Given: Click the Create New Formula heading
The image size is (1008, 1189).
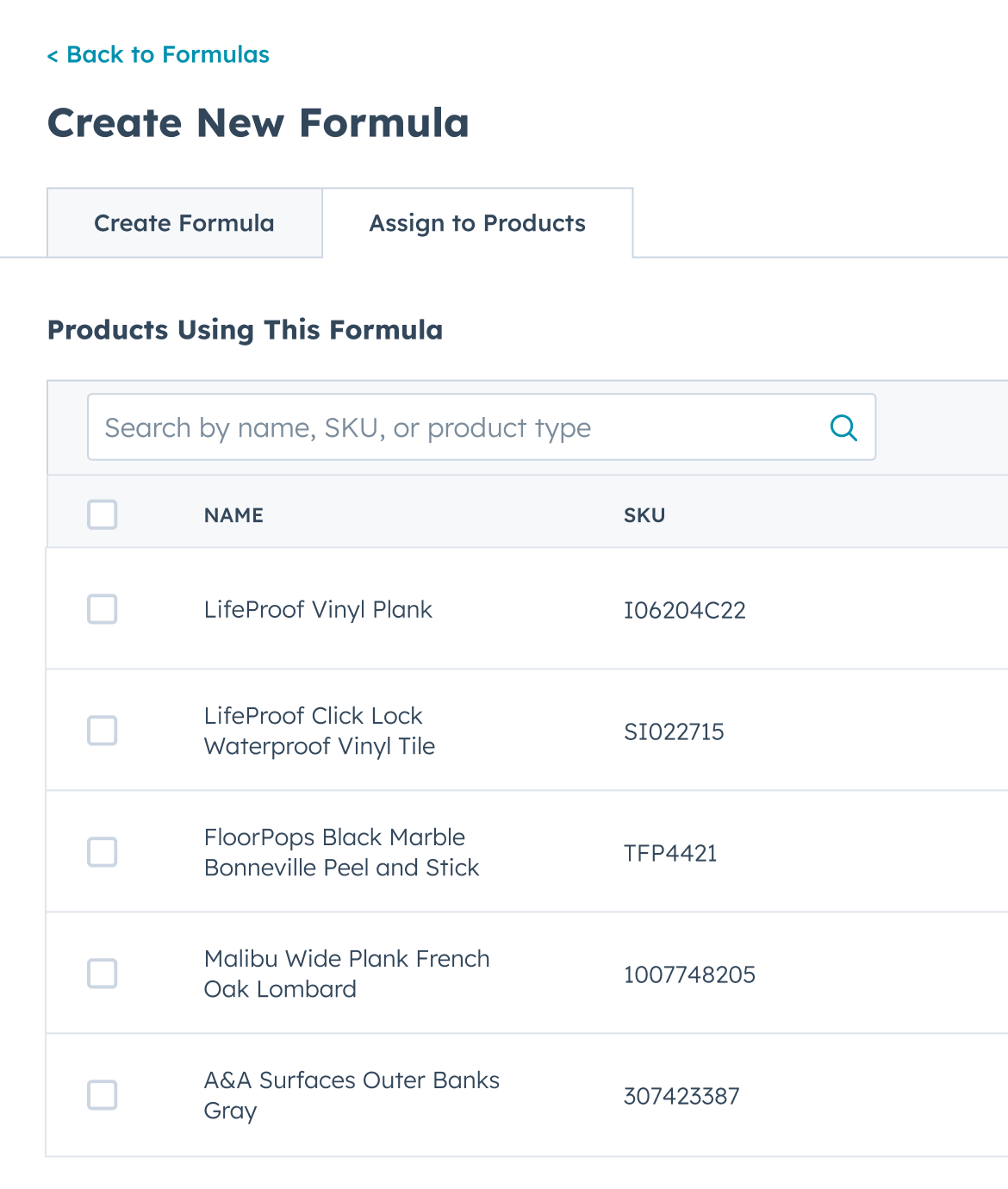Looking at the screenshot, I should [258, 122].
